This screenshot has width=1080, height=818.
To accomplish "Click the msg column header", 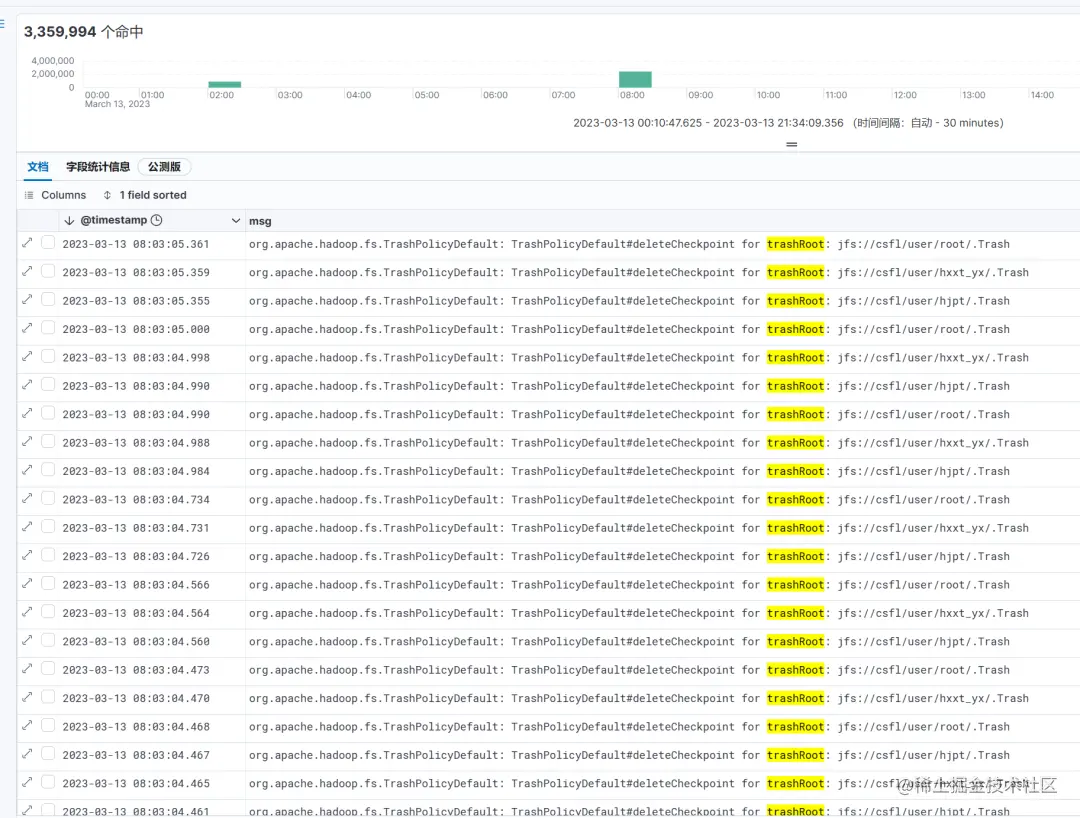I will click(260, 221).
